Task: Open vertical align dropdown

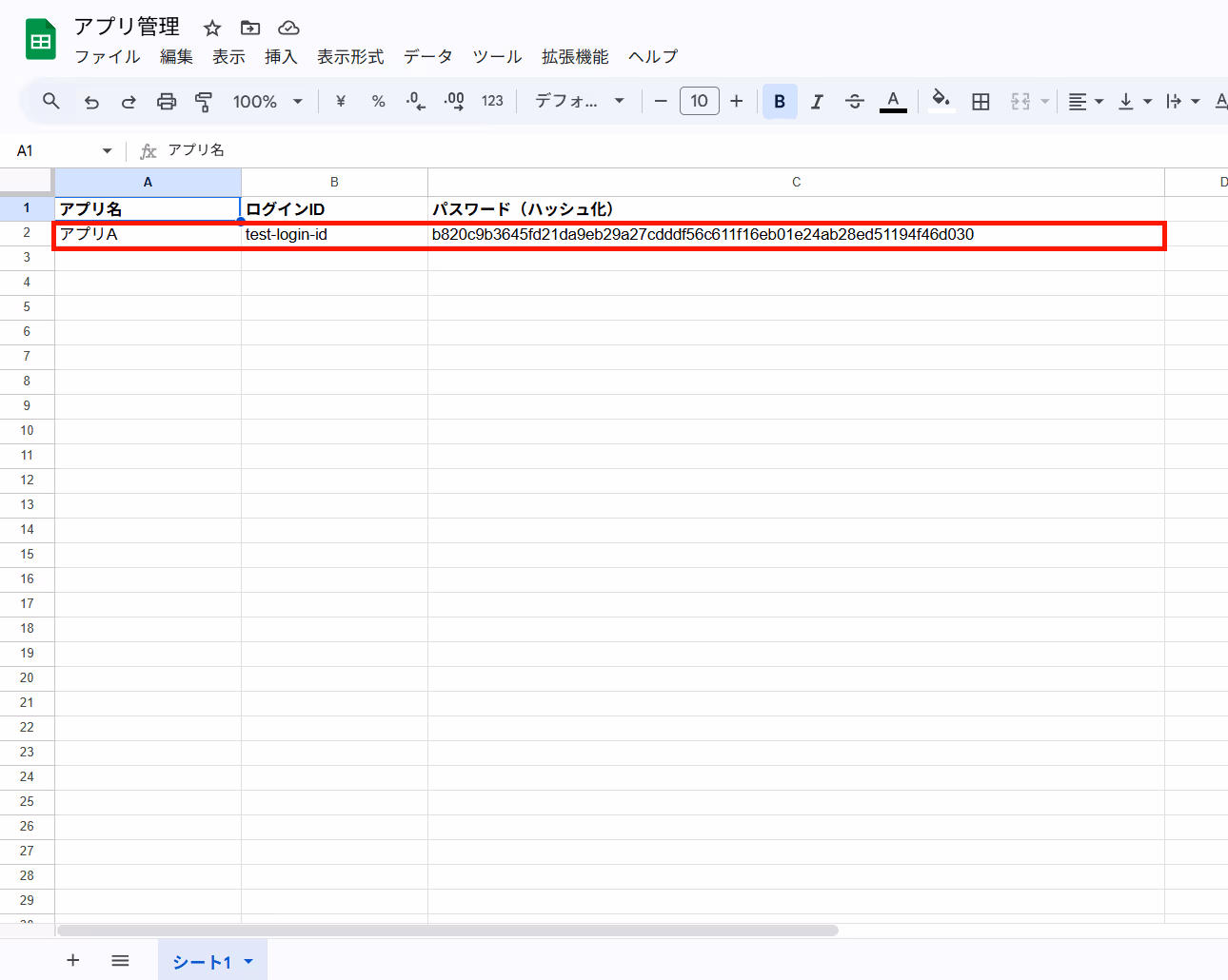Action: [1135, 101]
